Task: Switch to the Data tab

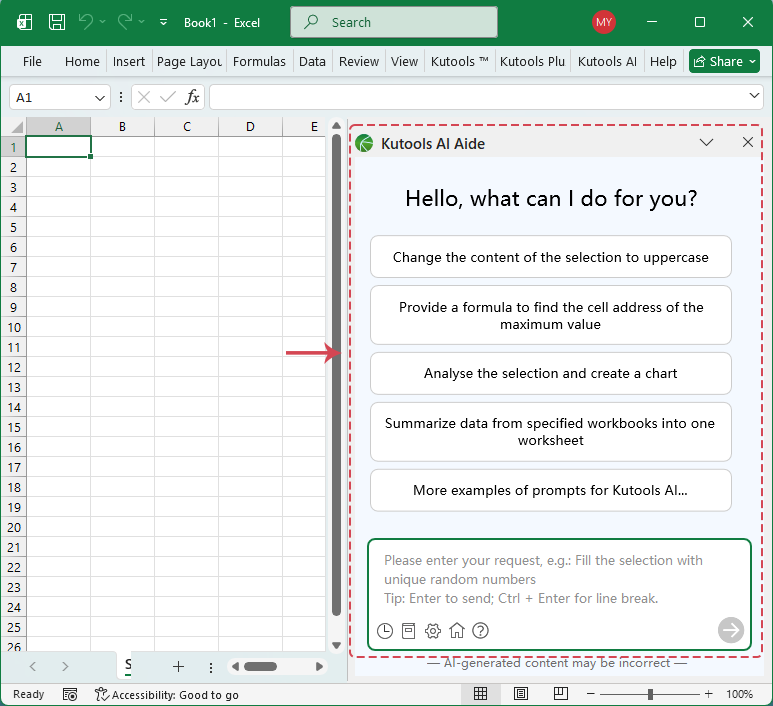Action: click(312, 62)
